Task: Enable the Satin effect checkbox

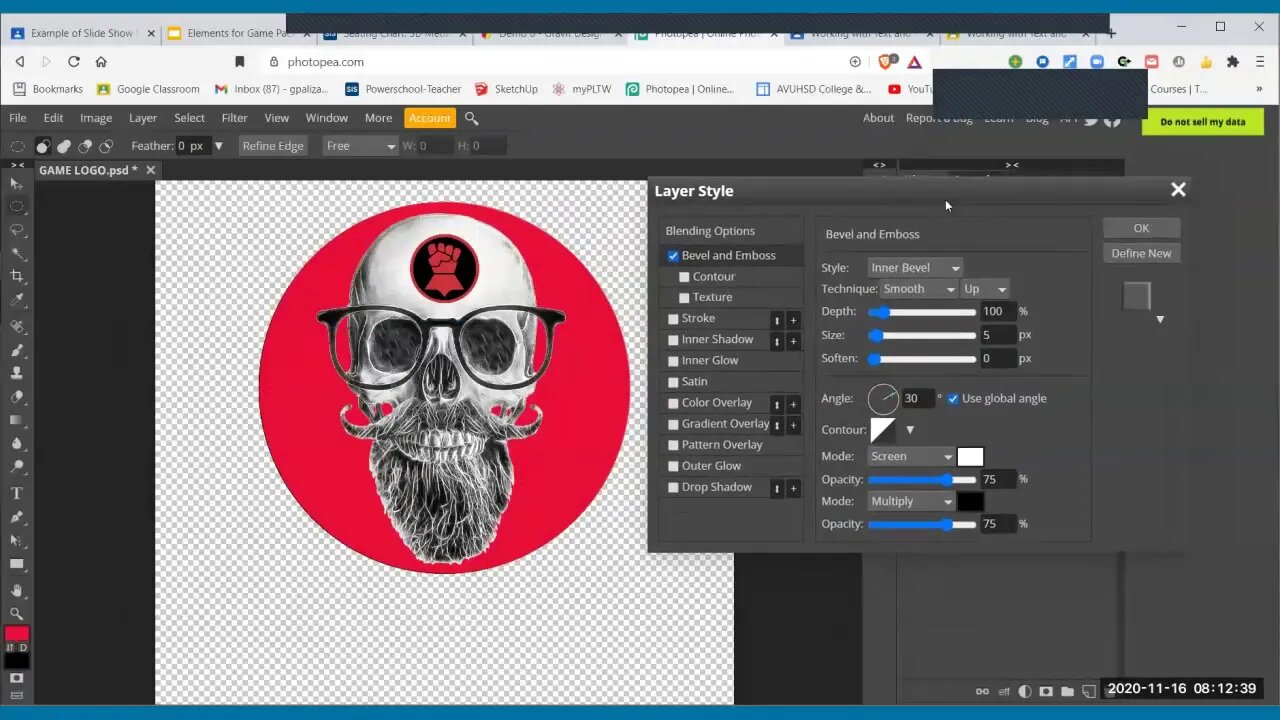Action: coord(673,382)
